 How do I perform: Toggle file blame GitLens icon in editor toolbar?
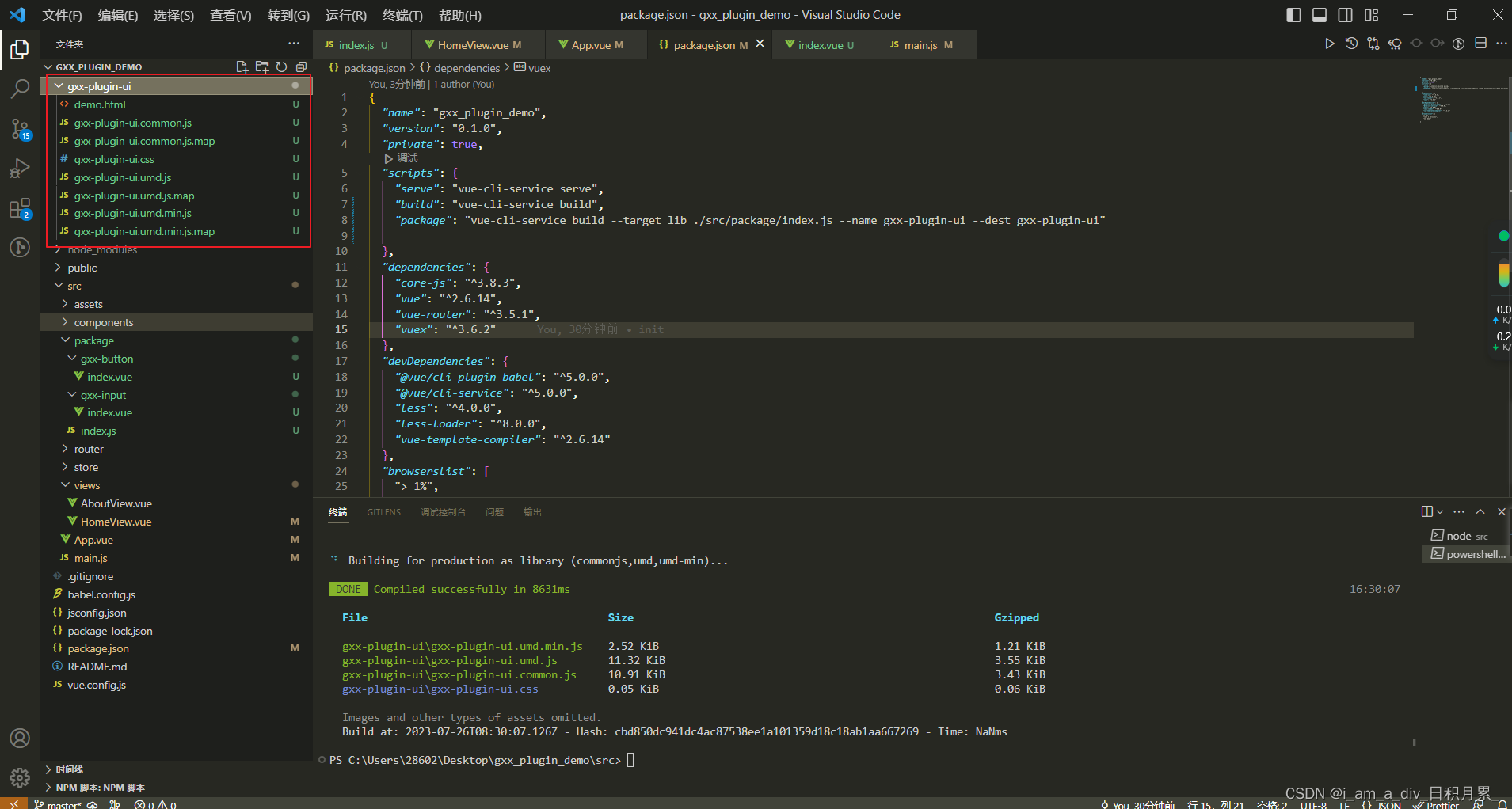click(1458, 44)
